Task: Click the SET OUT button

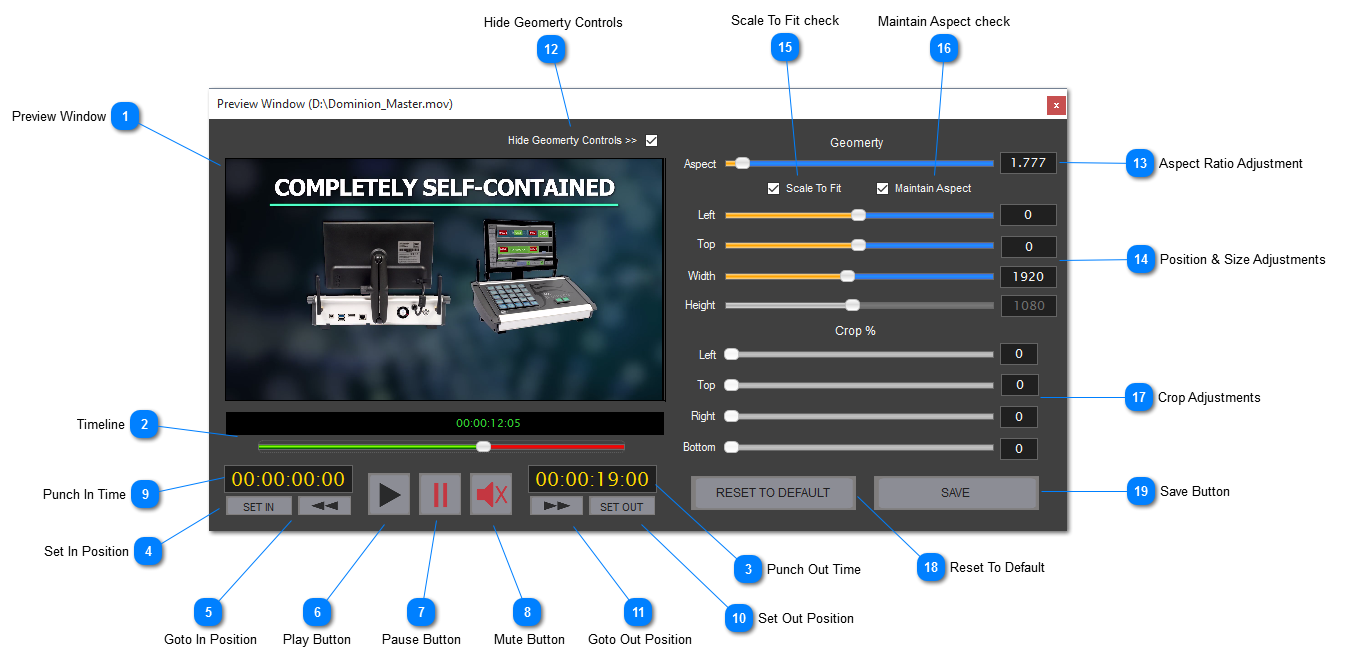Action: (621, 505)
